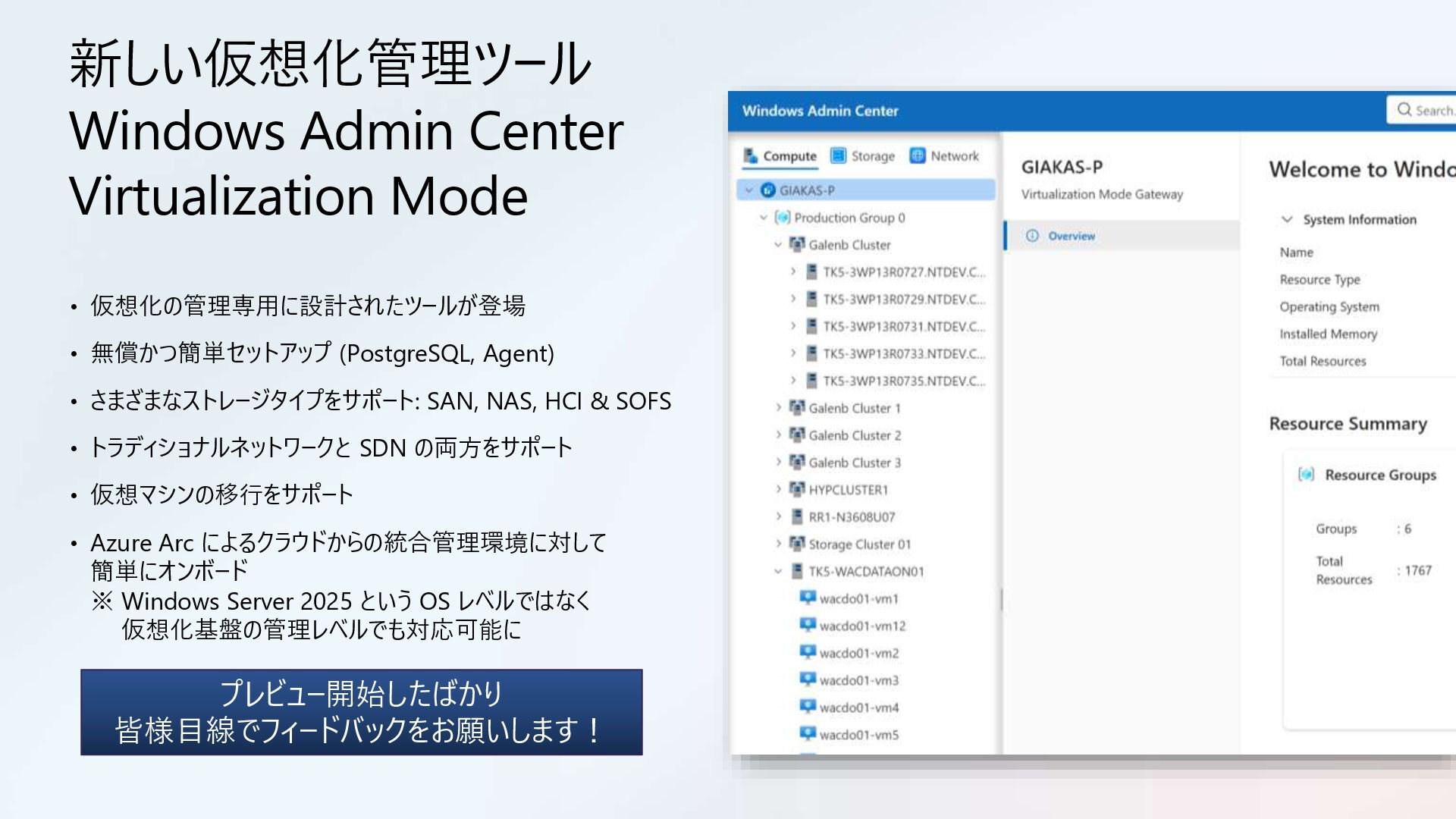Expand the HYPCLUSTER1 tree node
The height and width of the screenshot is (819, 1456).
[x=778, y=490]
